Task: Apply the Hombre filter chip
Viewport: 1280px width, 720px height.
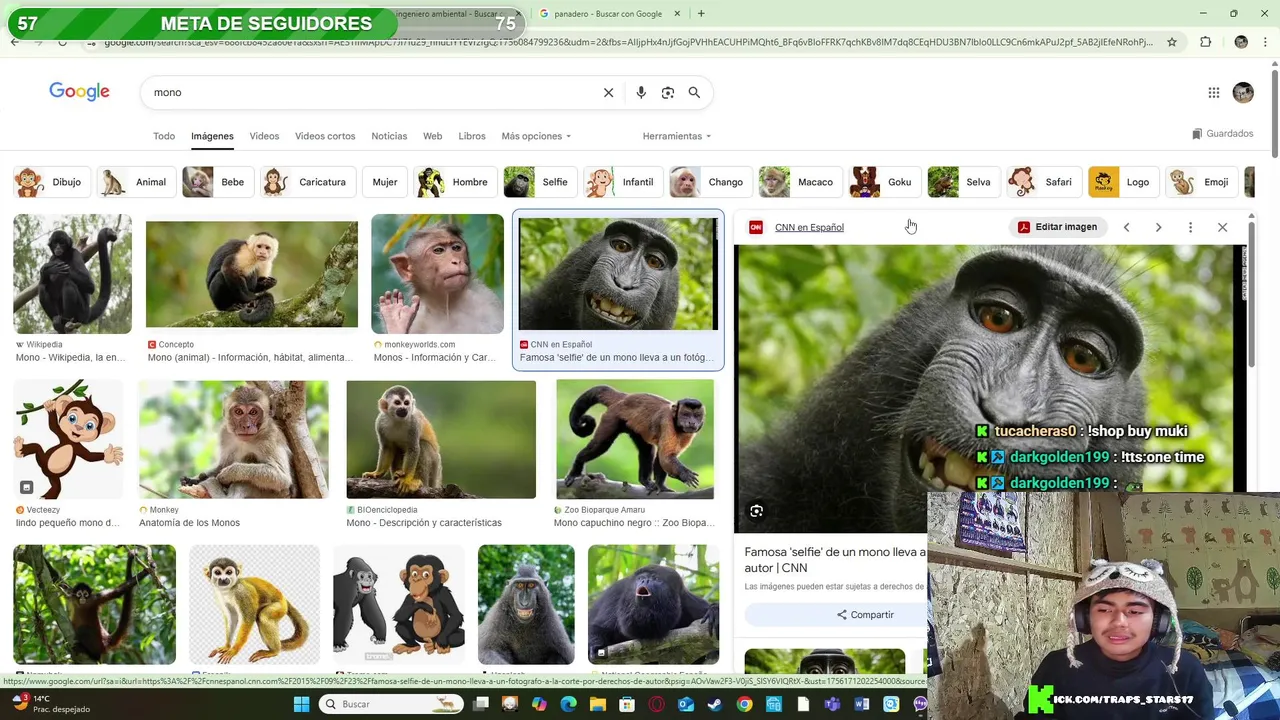Action: [x=455, y=182]
